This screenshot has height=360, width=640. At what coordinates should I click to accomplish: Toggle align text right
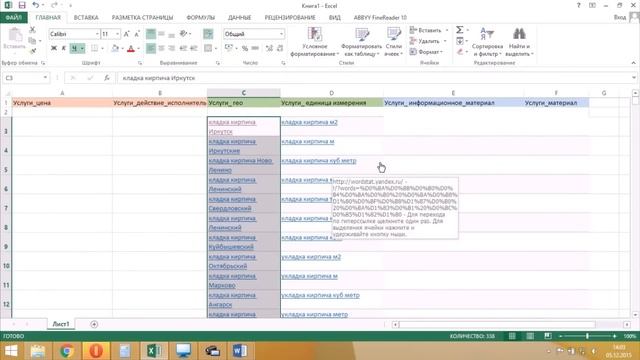click(171, 48)
